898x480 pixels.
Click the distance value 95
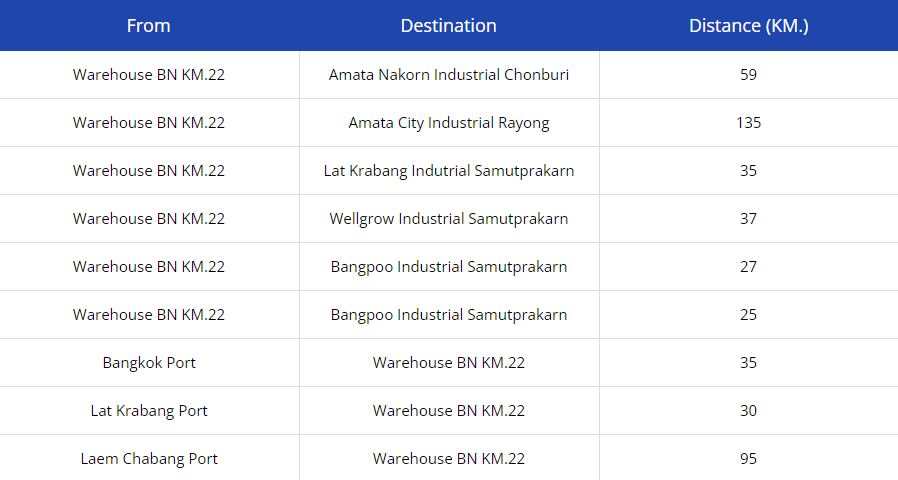[x=749, y=459]
